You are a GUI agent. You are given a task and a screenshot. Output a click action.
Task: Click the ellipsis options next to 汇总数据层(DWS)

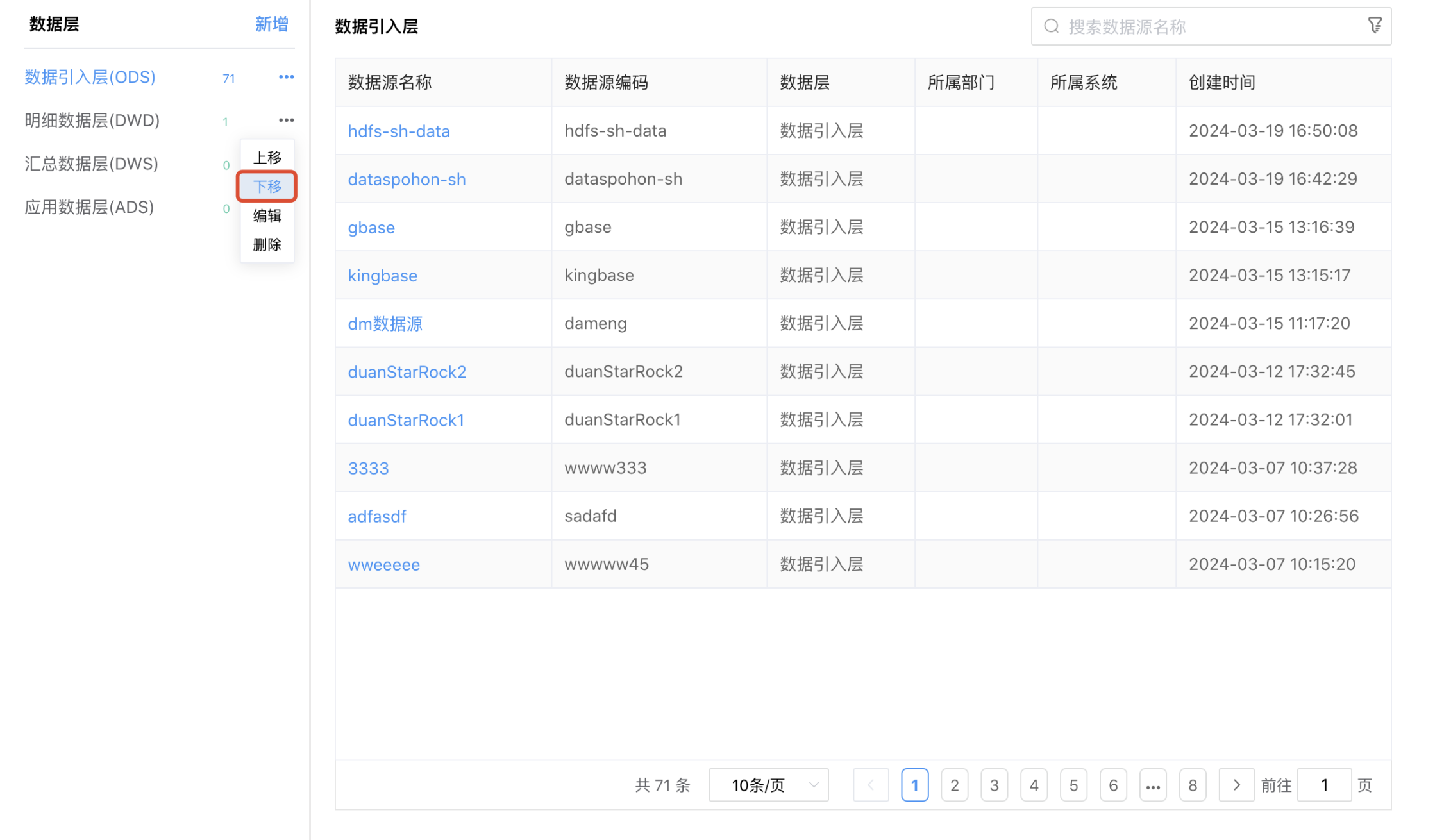click(287, 164)
